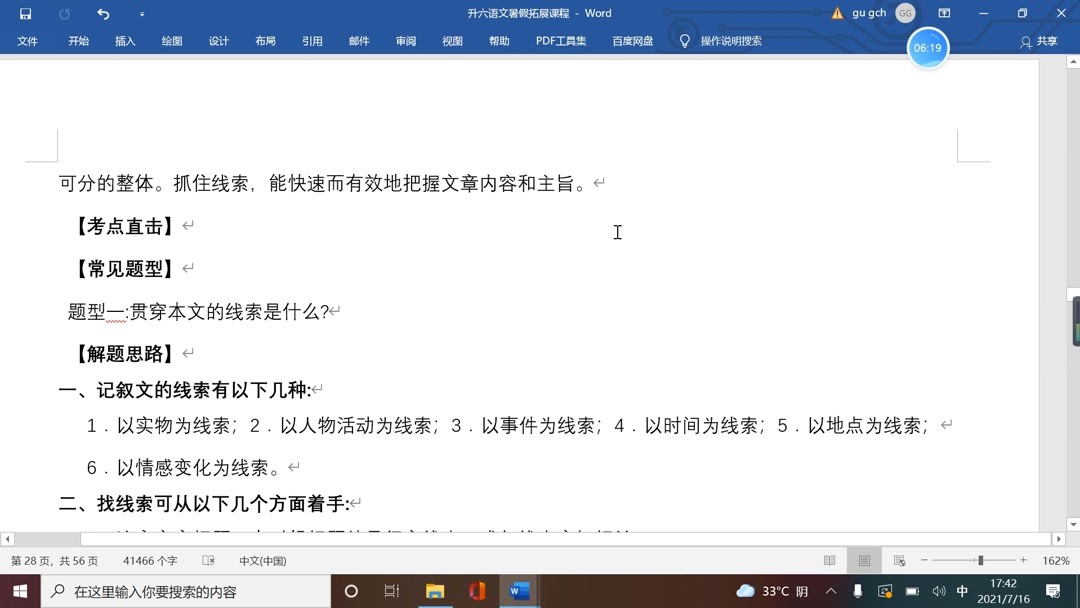Expand hidden icons in the system tray

pyautogui.click(x=829, y=592)
